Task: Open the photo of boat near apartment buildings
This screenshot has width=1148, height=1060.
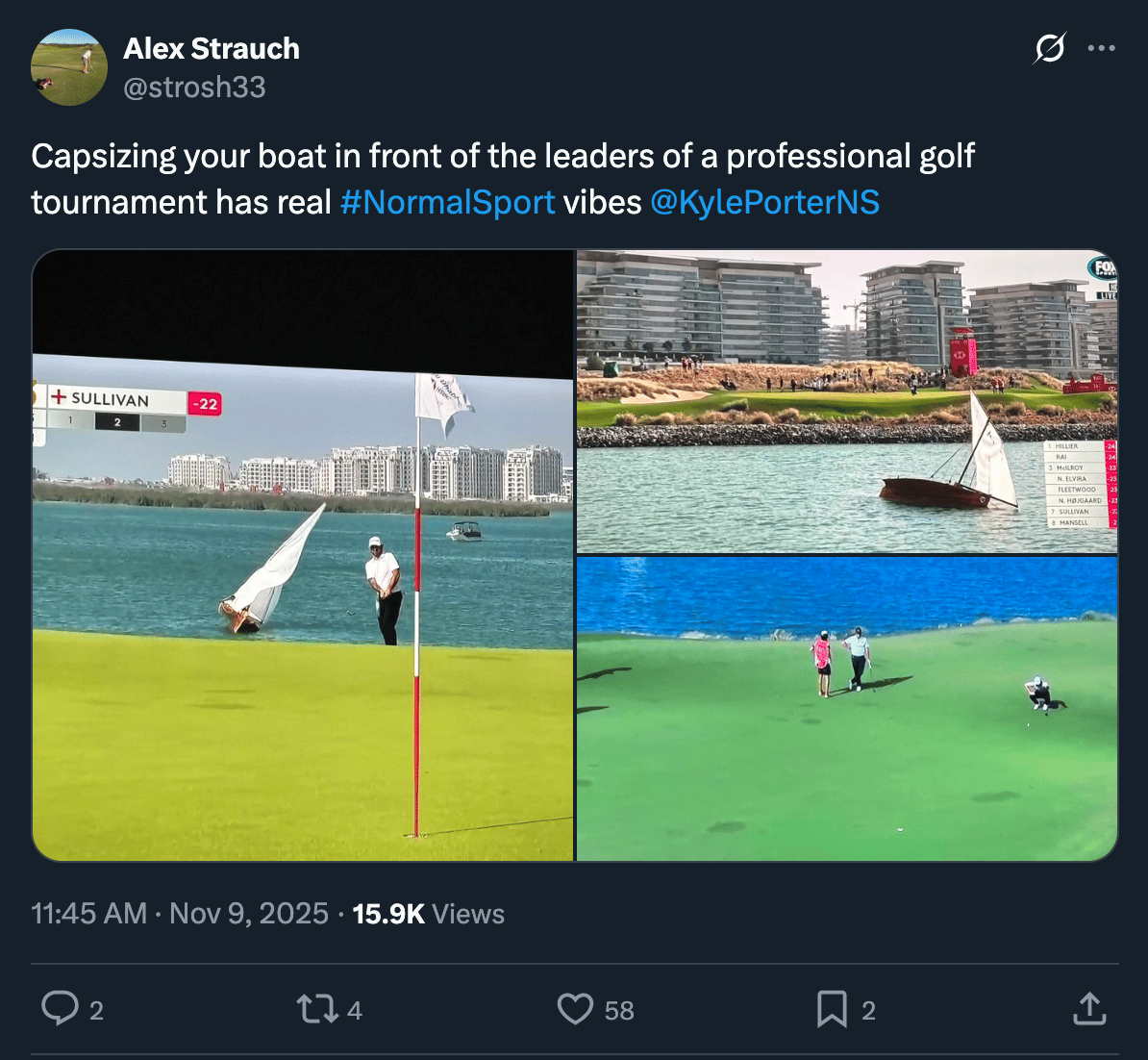Action: click(847, 401)
